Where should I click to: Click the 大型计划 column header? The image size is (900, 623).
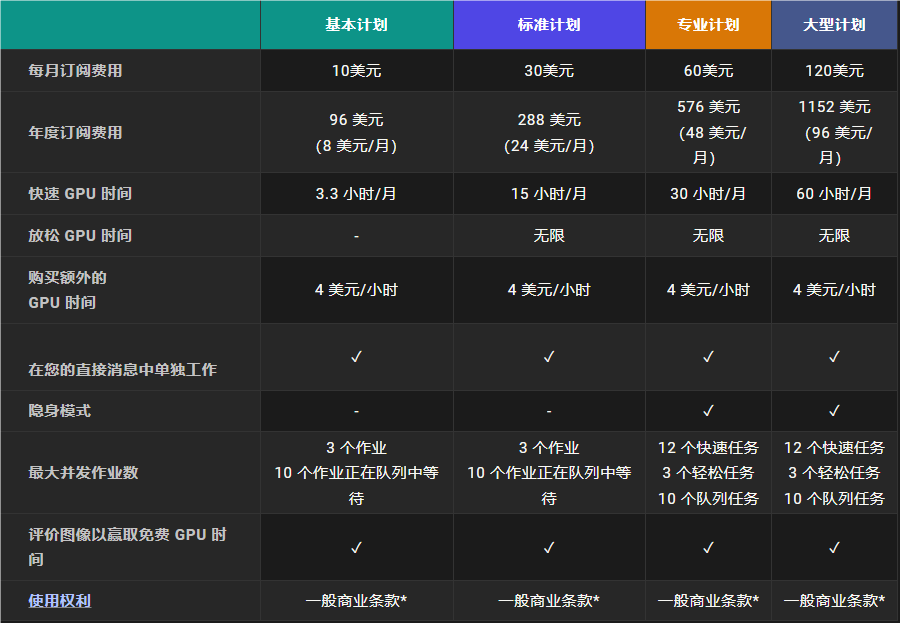pyautogui.click(x=834, y=25)
